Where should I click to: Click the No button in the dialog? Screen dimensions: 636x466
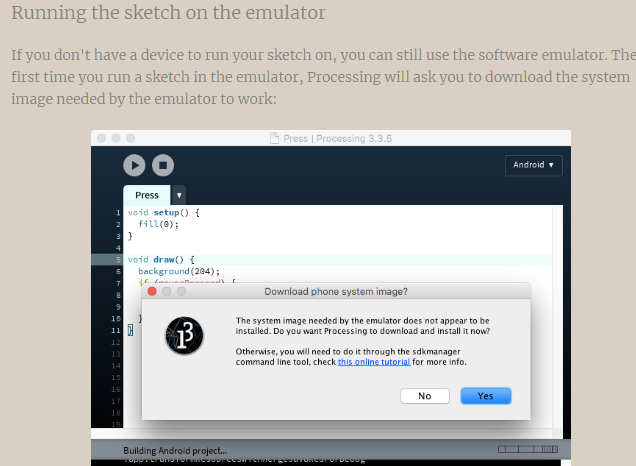click(425, 396)
